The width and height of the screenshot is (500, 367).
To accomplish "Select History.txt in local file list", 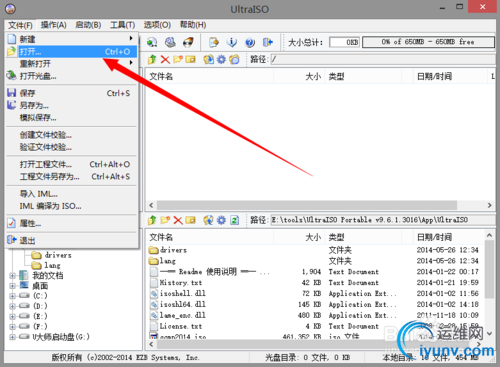I will pyautogui.click(x=181, y=283).
